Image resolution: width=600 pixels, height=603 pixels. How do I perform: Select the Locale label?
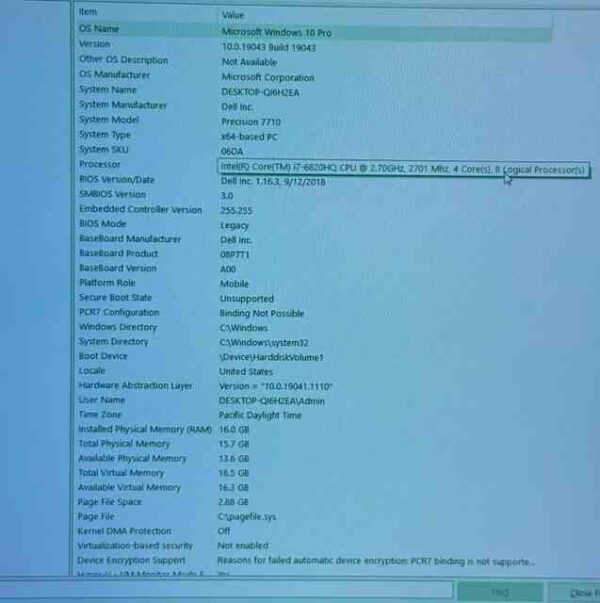[92, 371]
